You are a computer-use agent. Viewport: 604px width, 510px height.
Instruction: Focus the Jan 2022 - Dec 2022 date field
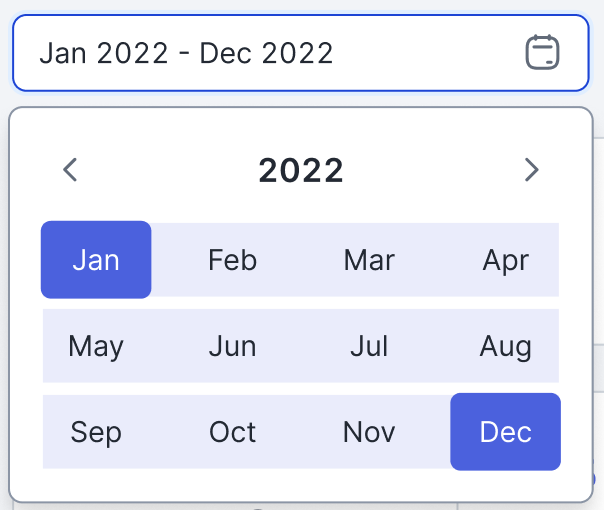pos(301,53)
